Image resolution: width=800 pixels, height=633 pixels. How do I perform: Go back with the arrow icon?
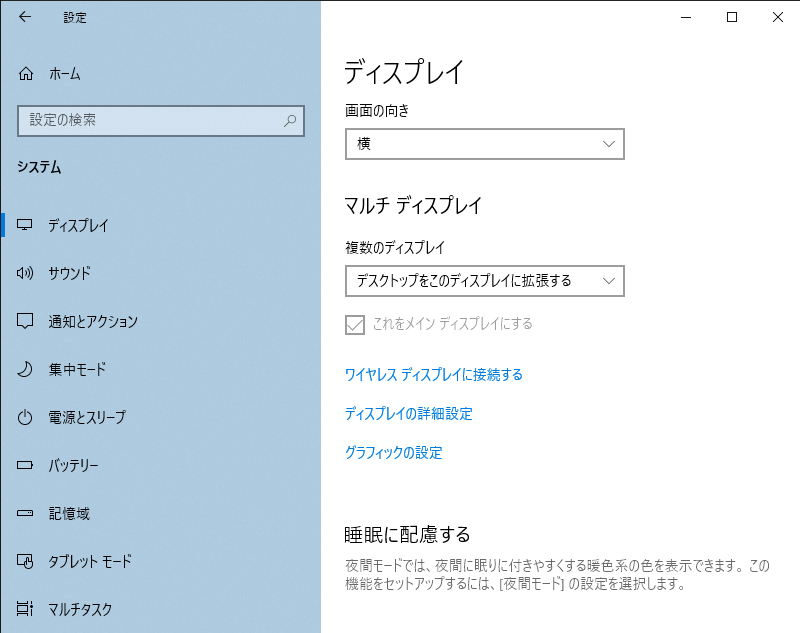24,17
